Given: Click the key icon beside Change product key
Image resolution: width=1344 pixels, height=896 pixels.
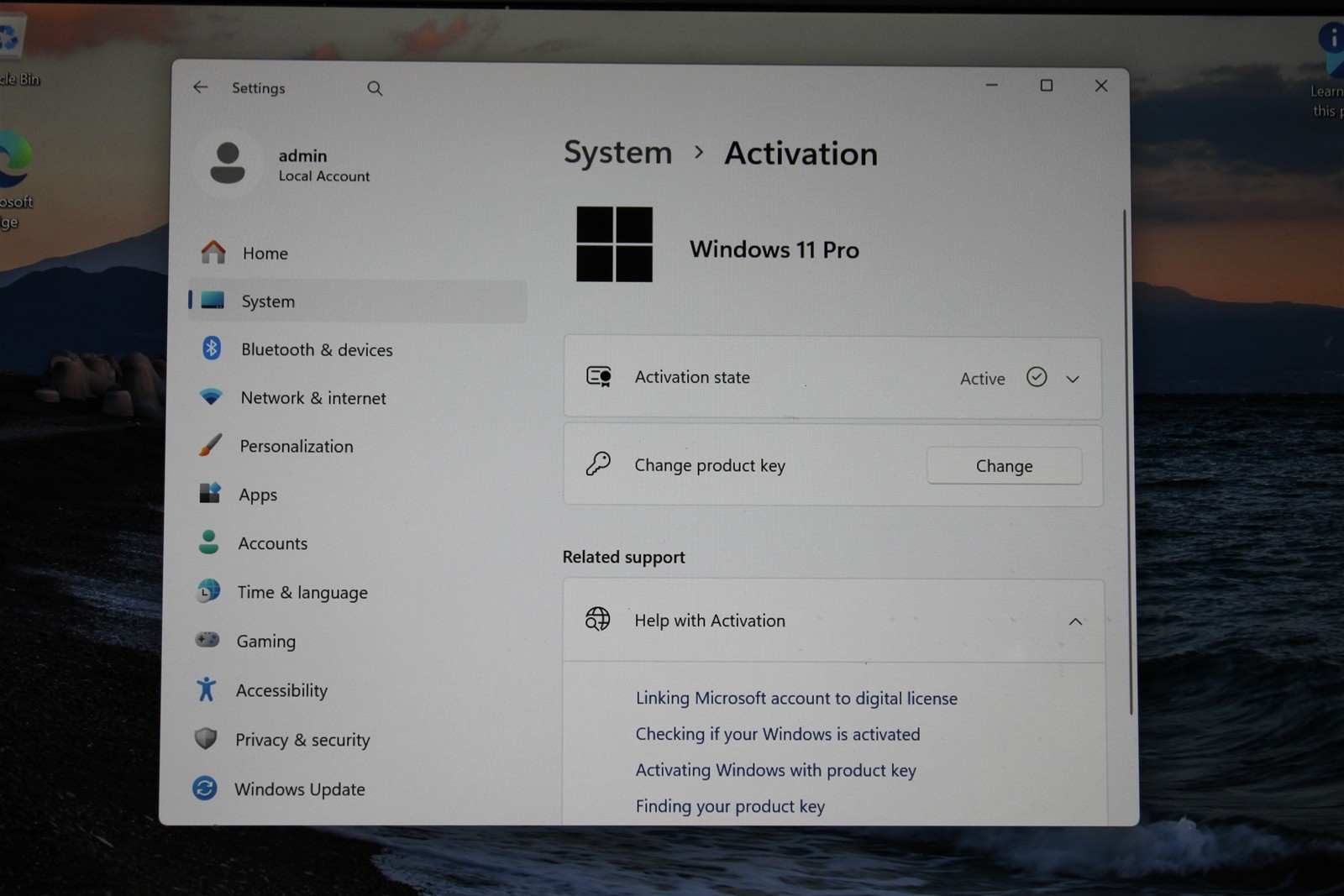Looking at the screenshot, I should tap(598, 464).
